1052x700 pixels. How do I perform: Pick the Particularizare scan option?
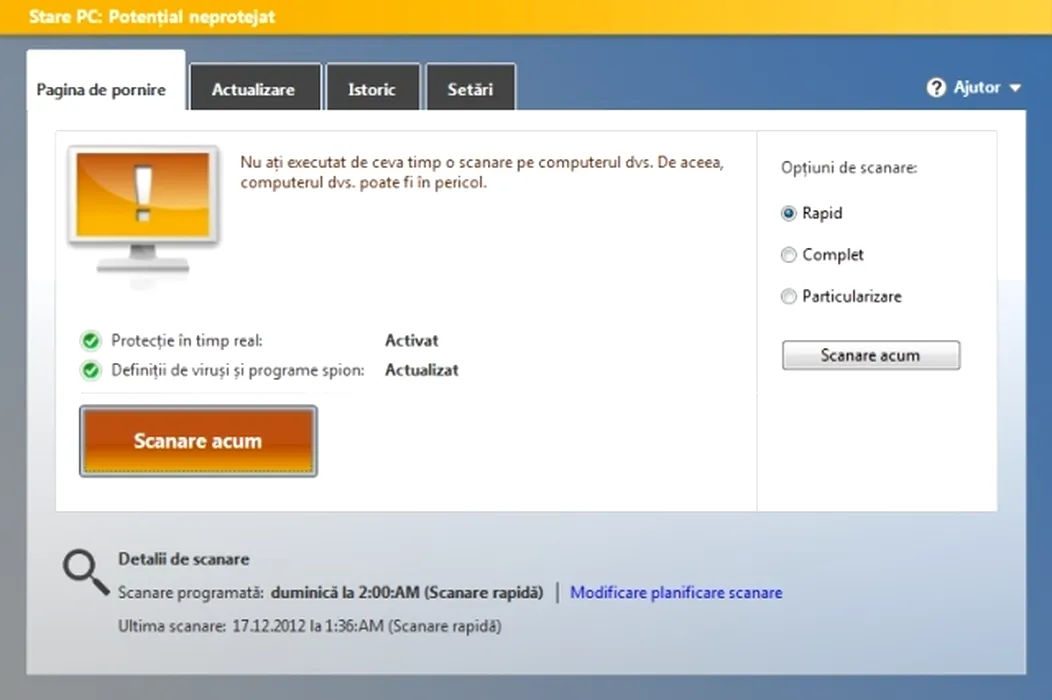[x=789, y=297]
